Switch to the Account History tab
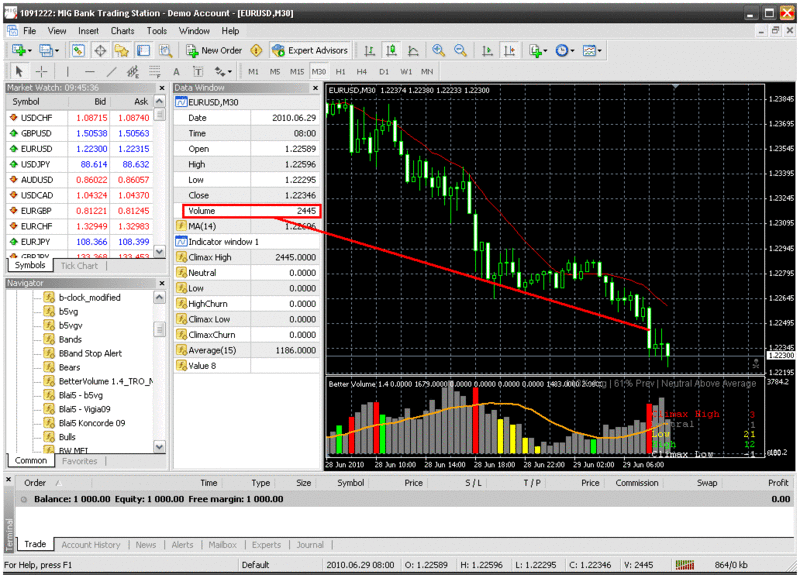Viewport: 800px width, 575px height. coord(90,545)
